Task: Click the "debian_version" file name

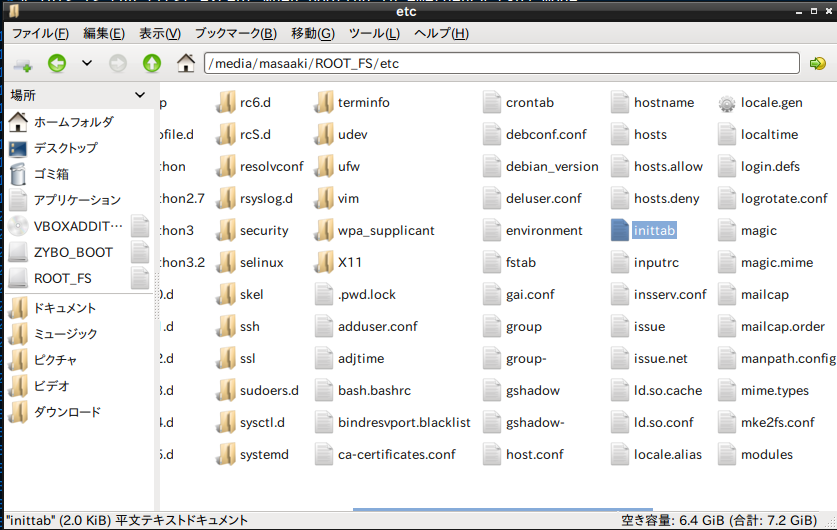Action: [552, 167]
